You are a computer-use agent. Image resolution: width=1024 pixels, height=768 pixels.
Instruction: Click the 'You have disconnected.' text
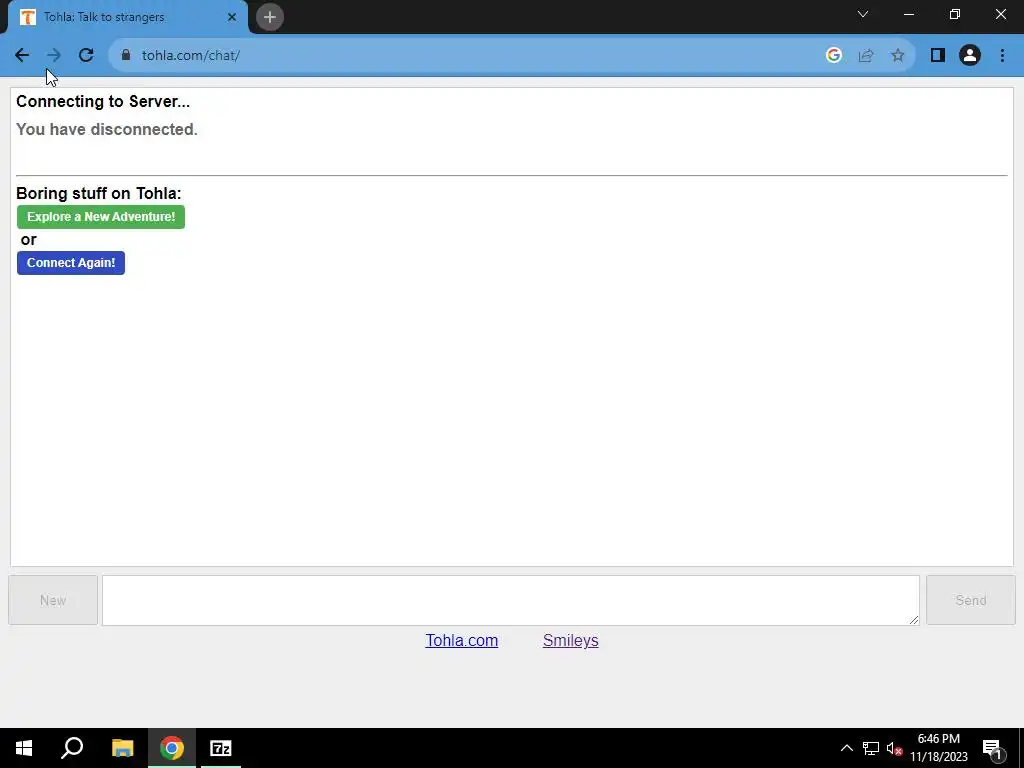(106, 129)
